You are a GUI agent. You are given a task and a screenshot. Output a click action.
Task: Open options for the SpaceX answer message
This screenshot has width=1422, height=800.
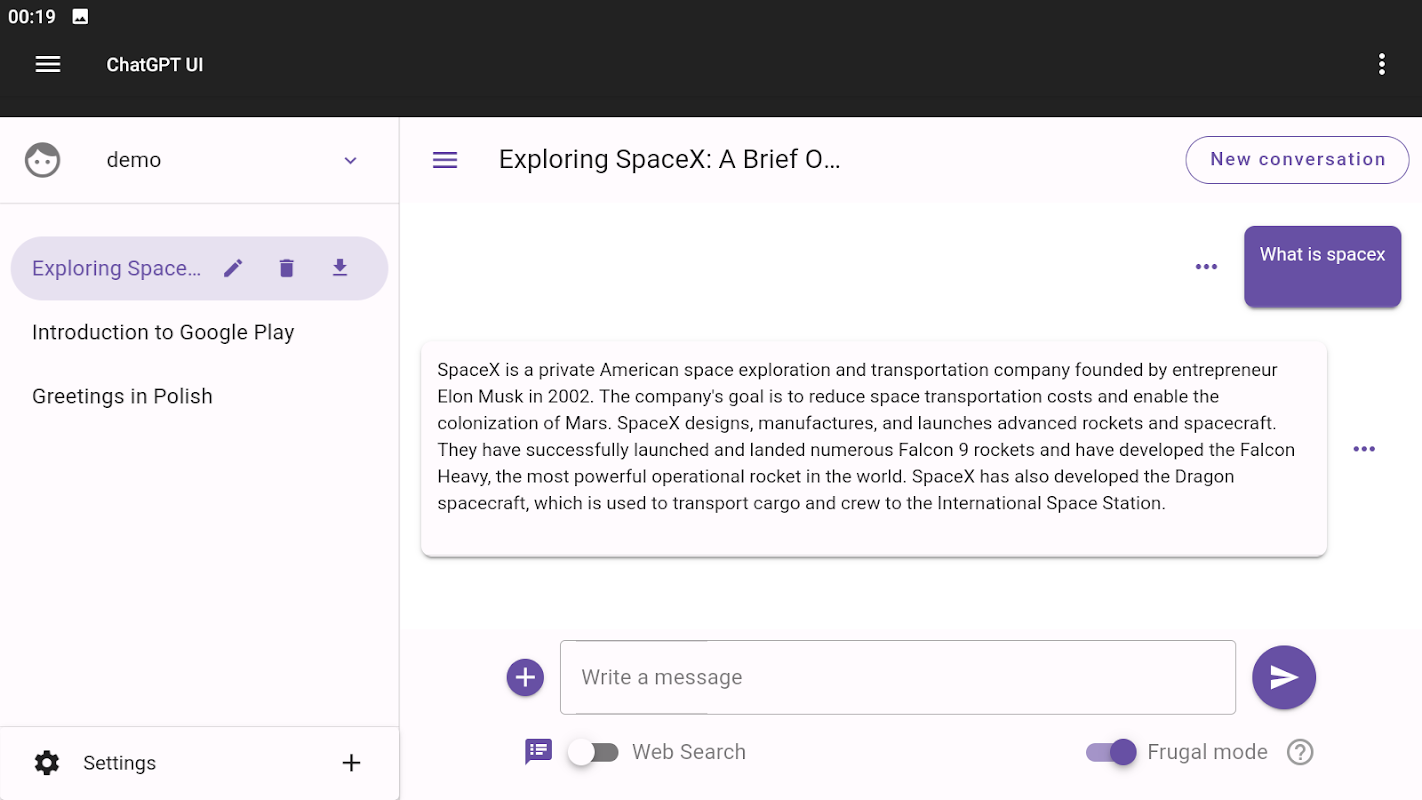(x=1364, y=449)
